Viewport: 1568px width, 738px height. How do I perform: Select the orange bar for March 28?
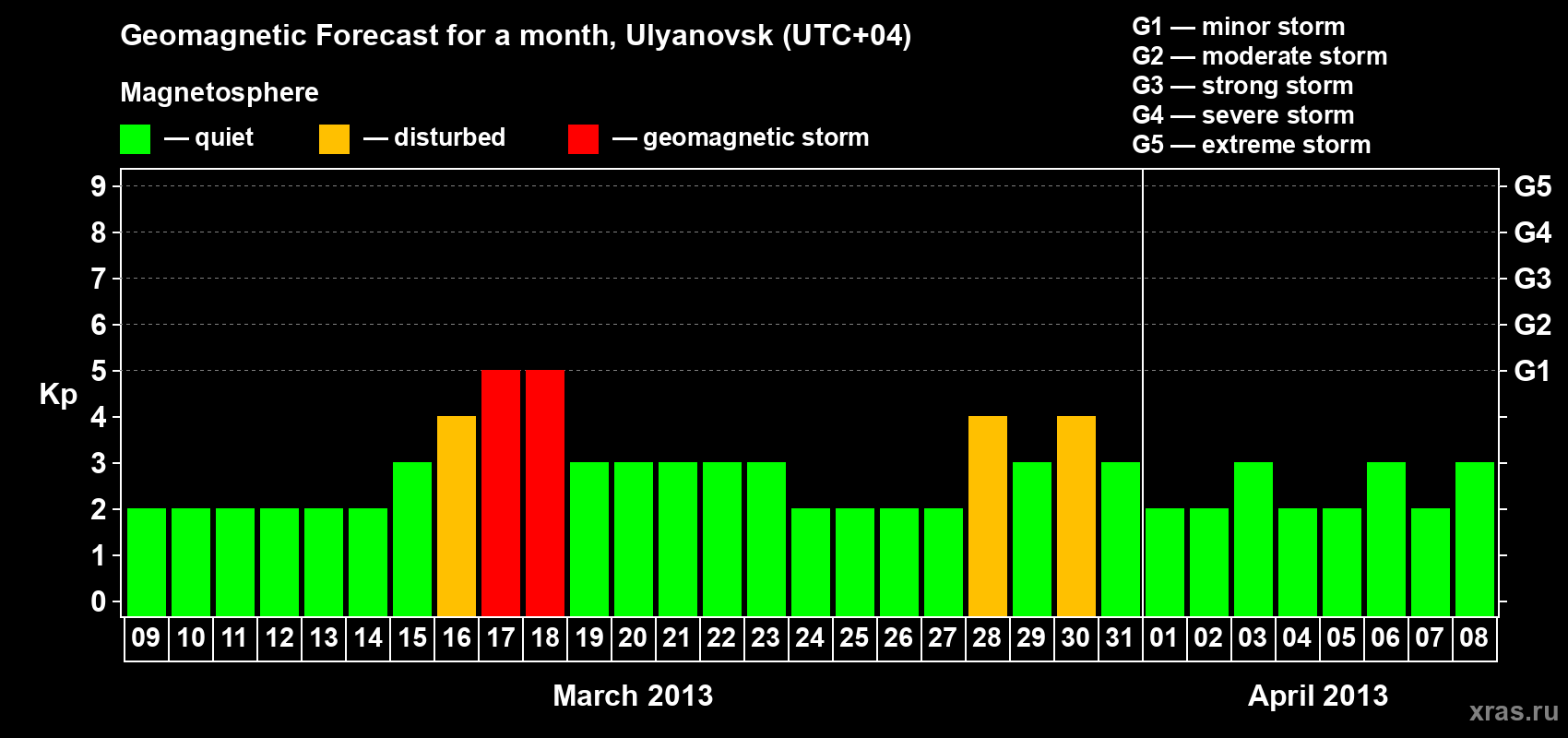click(x=988, y=517)
